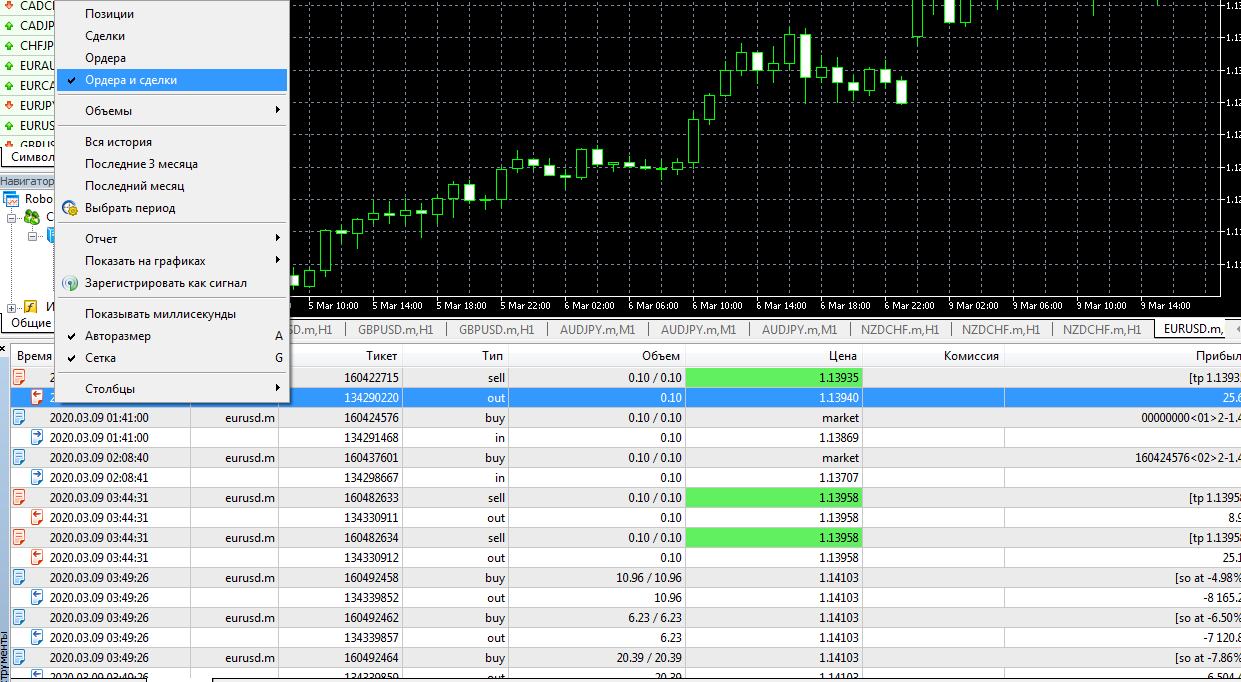Click the Robo account icon in Navigator
Image resolution: width=1241 pixels, height=682 pixels.
tap(11, 200)
